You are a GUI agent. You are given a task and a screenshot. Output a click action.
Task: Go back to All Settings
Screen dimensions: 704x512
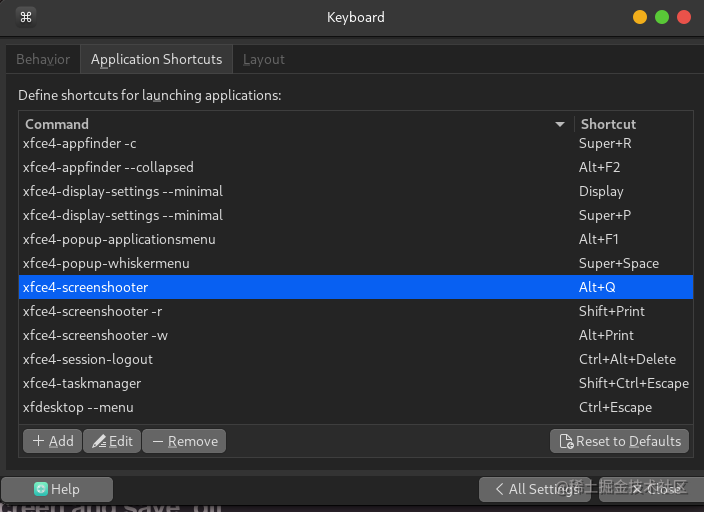[535, 489]
